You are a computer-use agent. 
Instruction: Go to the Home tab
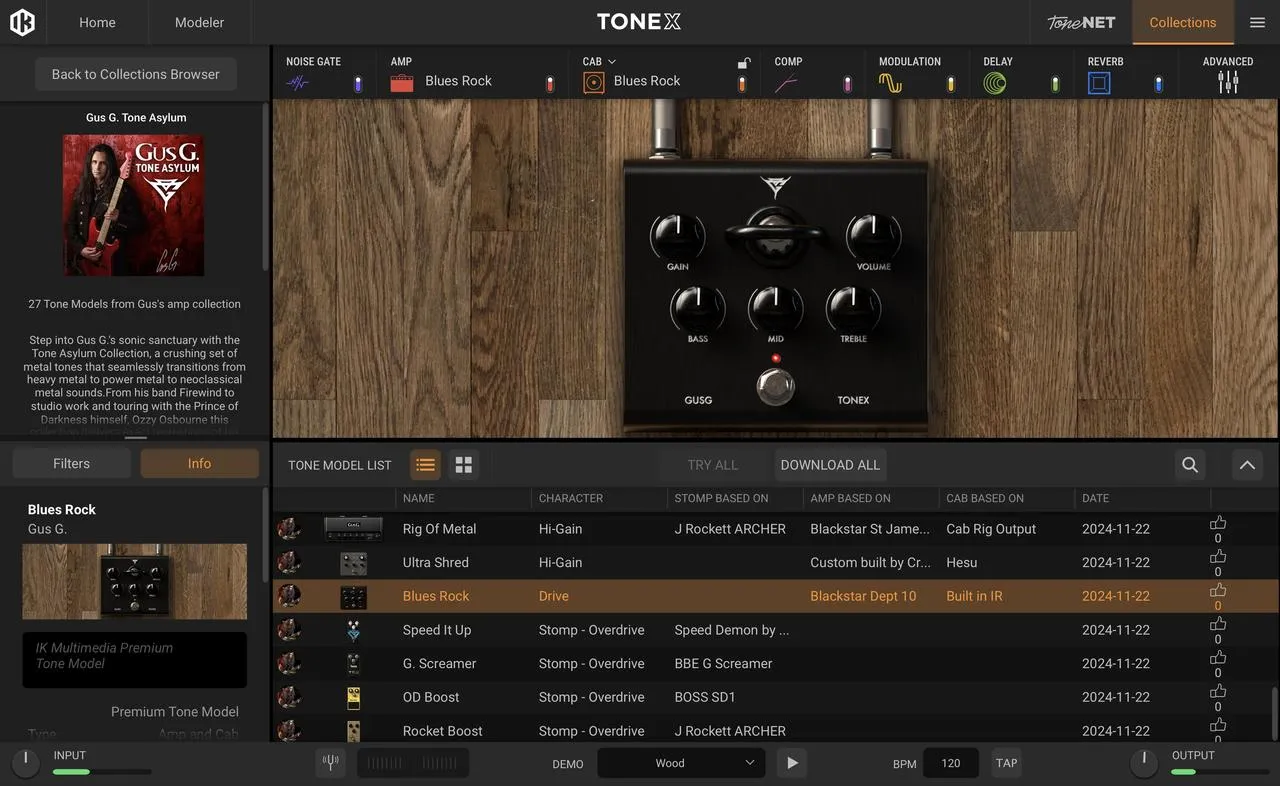(97, 22)
